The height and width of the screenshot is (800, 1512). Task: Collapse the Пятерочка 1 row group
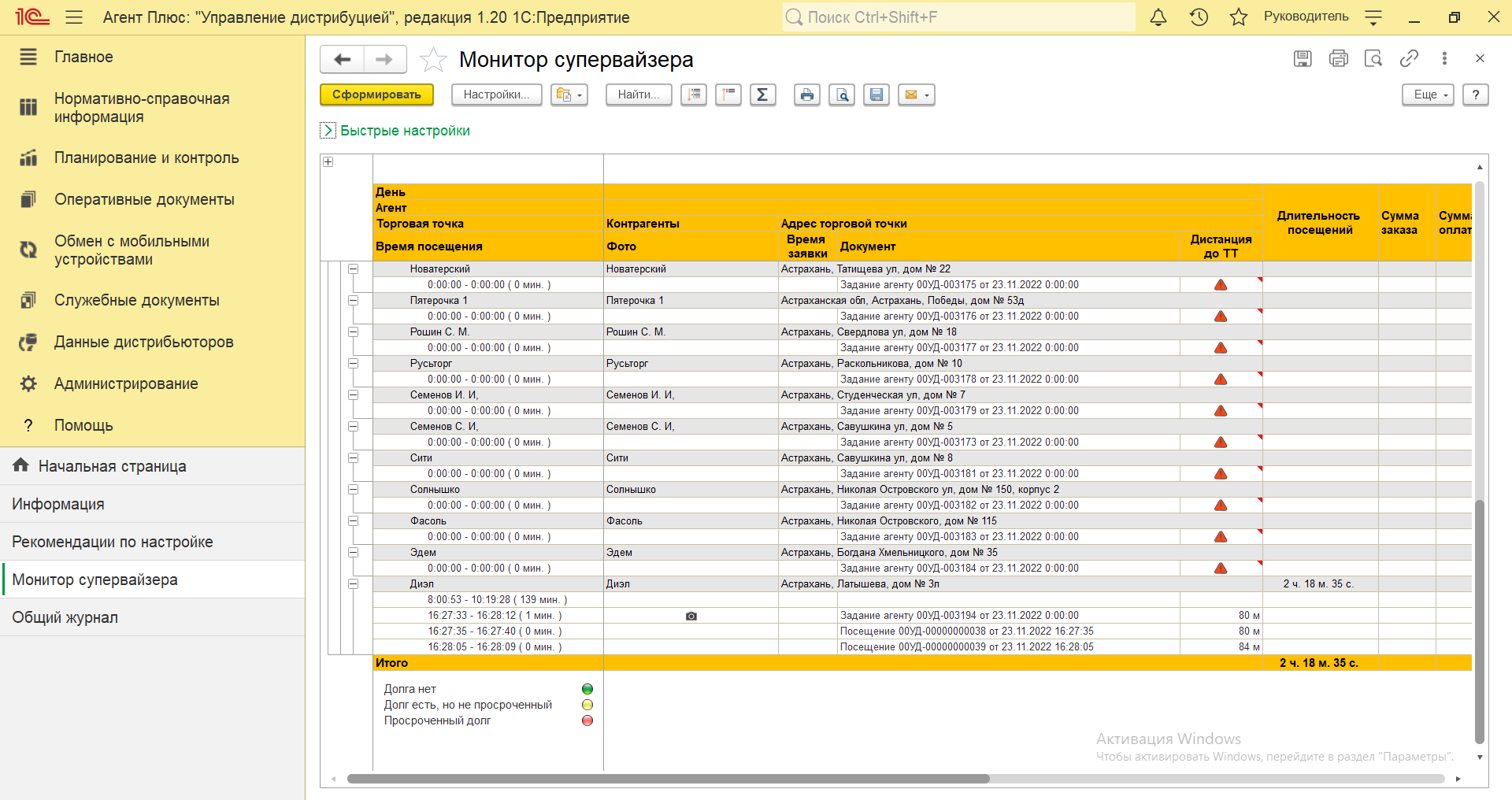click(x=354, y=301)
